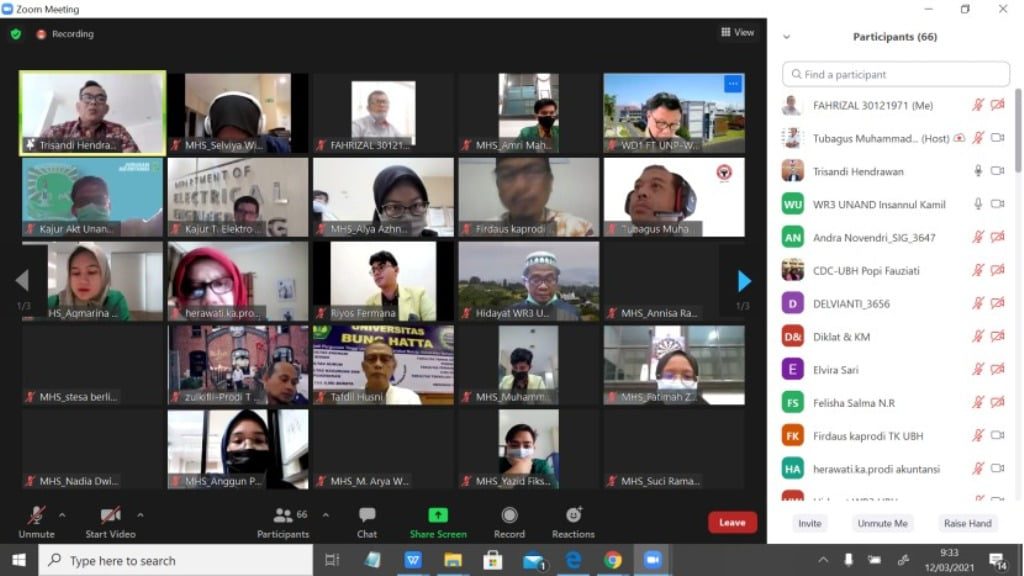Start recording with the Record icon
Screen dimensions: 1024x576
[x=509, y=515]
